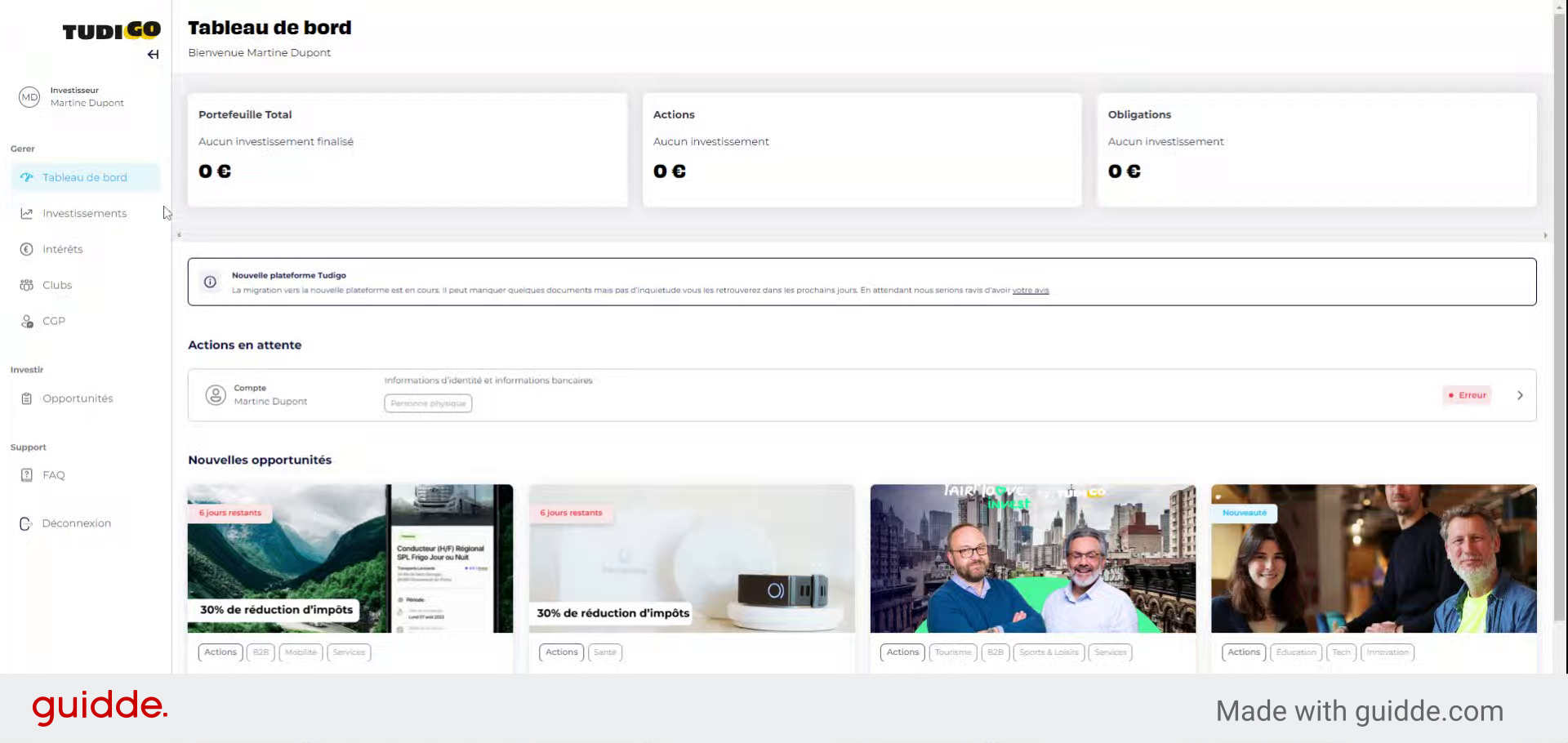
Task: Click 'Nouvelle plateforme Tudigo' notice title
Action: tap(289, 275)
